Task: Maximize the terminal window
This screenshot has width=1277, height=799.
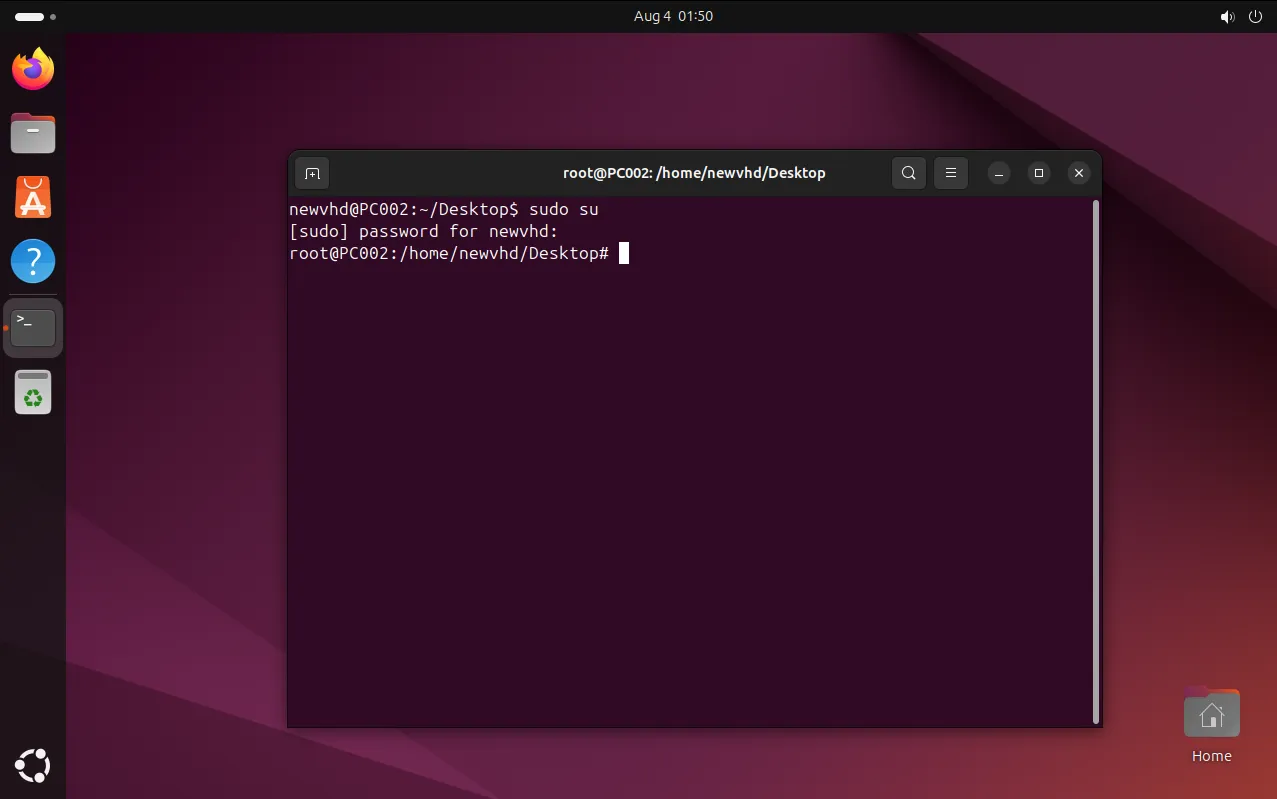Action: click(x=1039, y=173)
